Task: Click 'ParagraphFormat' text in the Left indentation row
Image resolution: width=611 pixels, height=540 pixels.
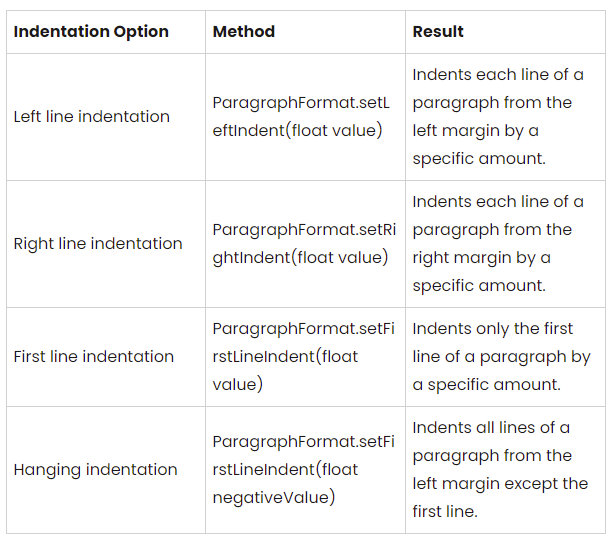Action: 277,103
